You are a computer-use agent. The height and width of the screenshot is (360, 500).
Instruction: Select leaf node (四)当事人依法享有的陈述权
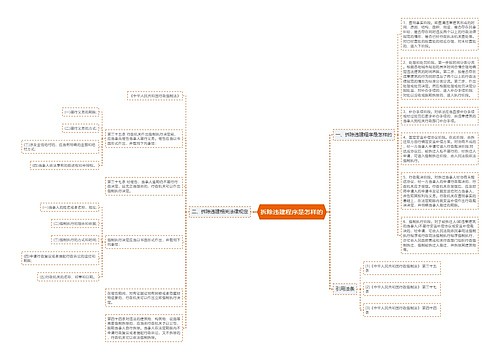[x=65, y=165]
